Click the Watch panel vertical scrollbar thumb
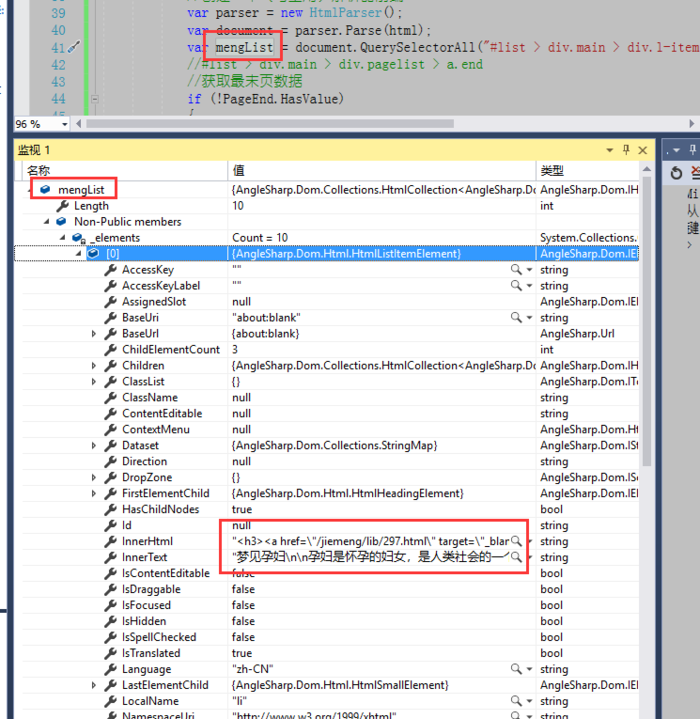The width and height of the screenshot is (700, 719). [647, 322]
